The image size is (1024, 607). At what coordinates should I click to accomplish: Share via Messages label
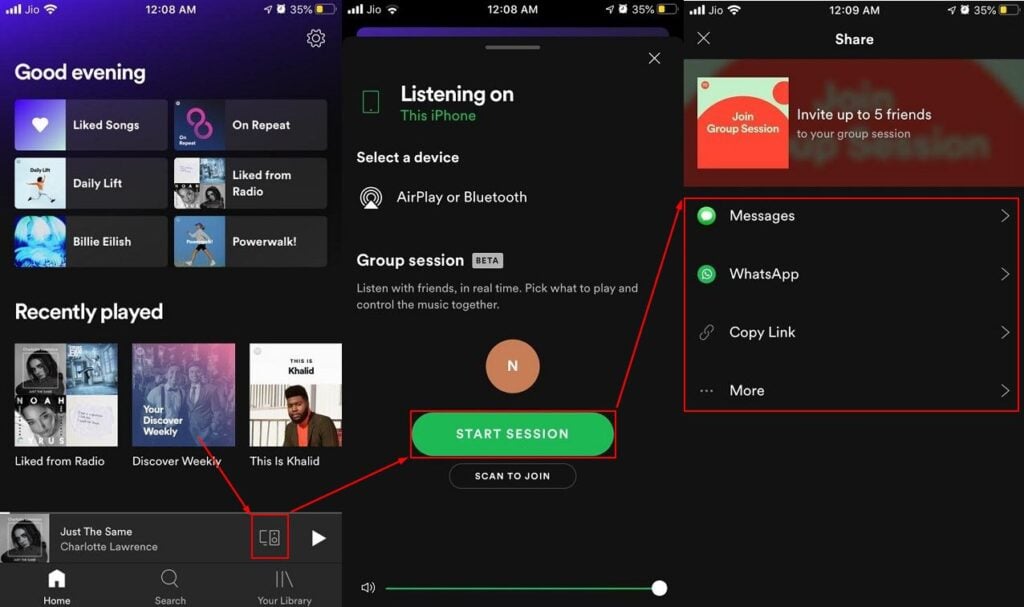pos(762,216)
